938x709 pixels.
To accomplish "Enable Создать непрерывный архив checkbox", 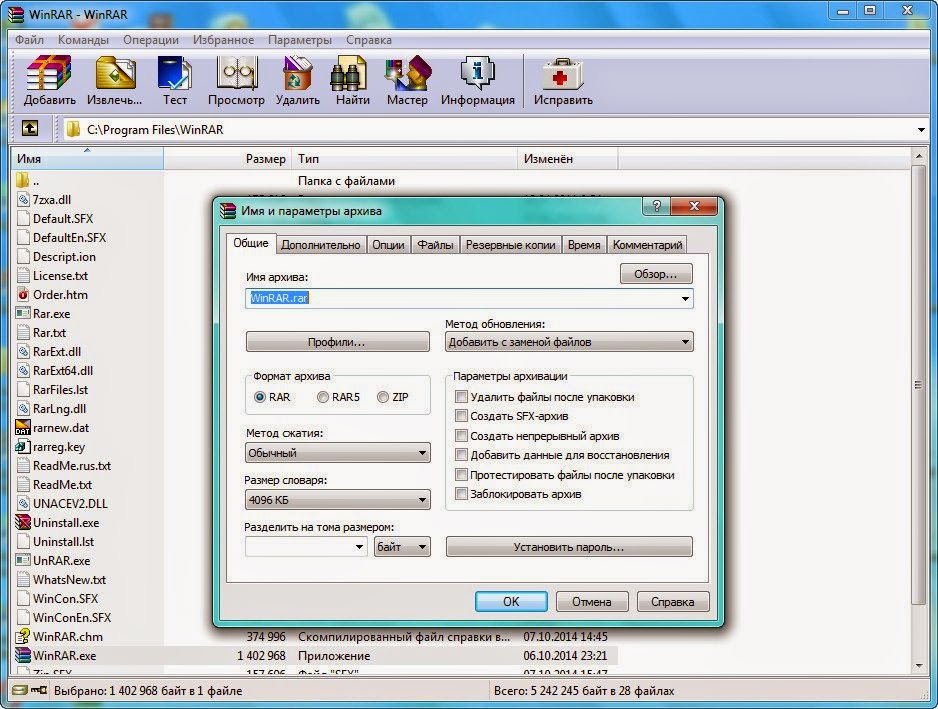I will [x=461, y=435].
